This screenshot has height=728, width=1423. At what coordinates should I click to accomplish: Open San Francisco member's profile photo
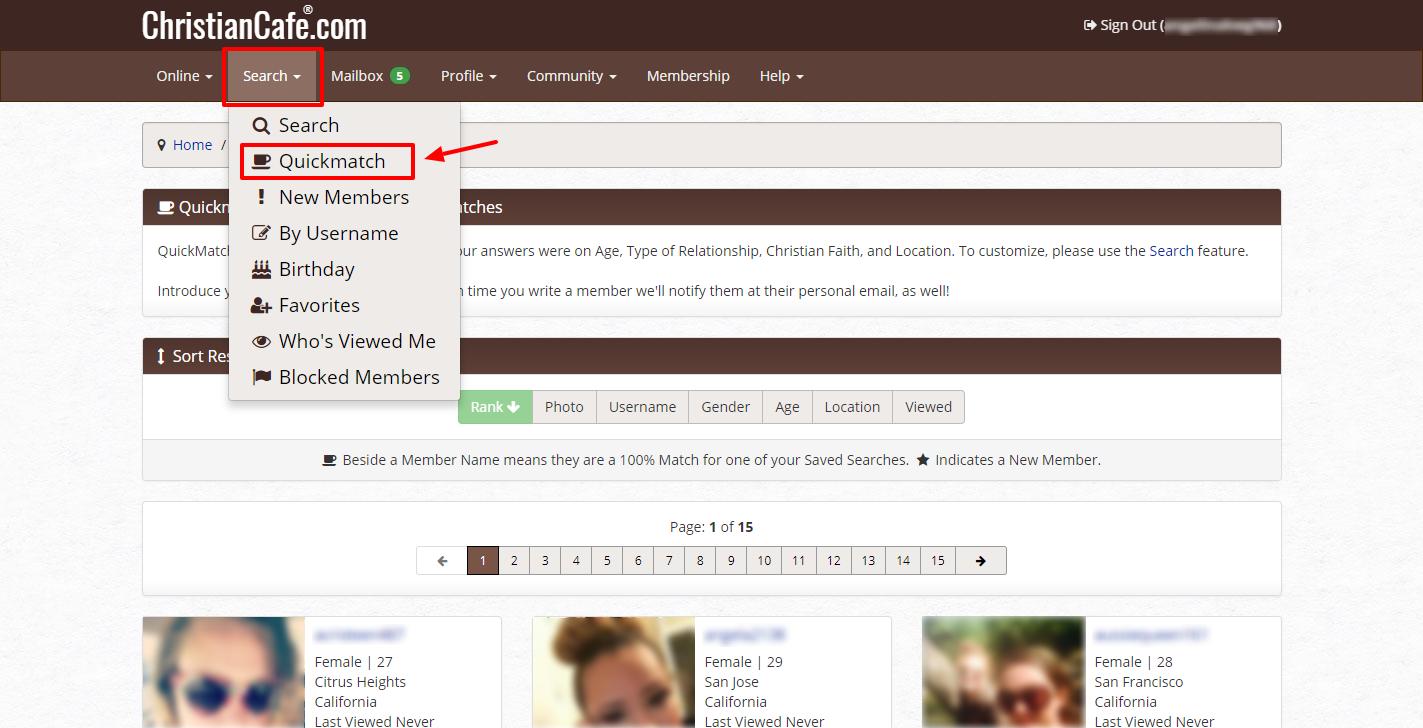1004,672
